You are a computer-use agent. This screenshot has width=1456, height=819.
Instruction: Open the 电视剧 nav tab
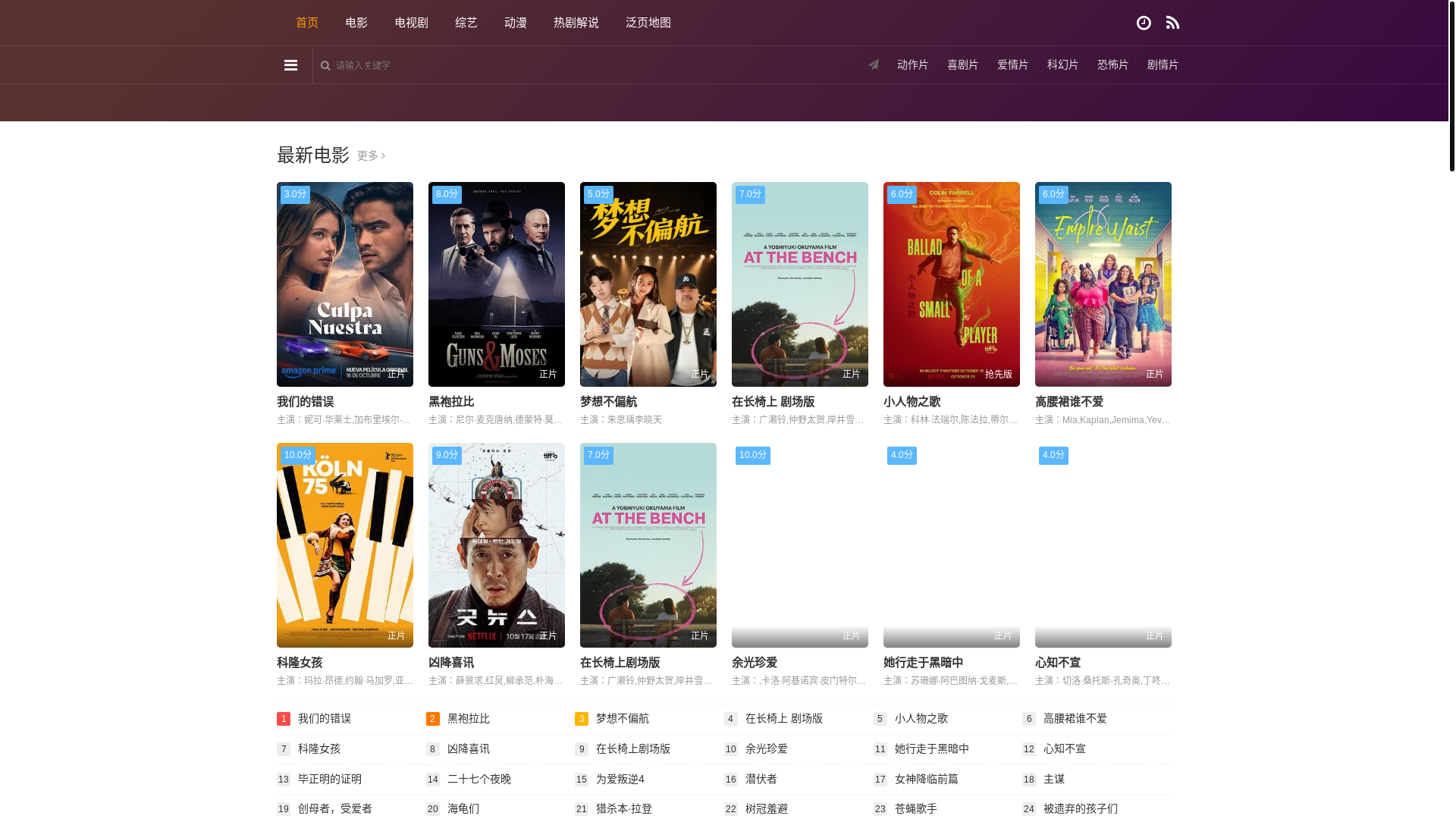click(411, 23)
